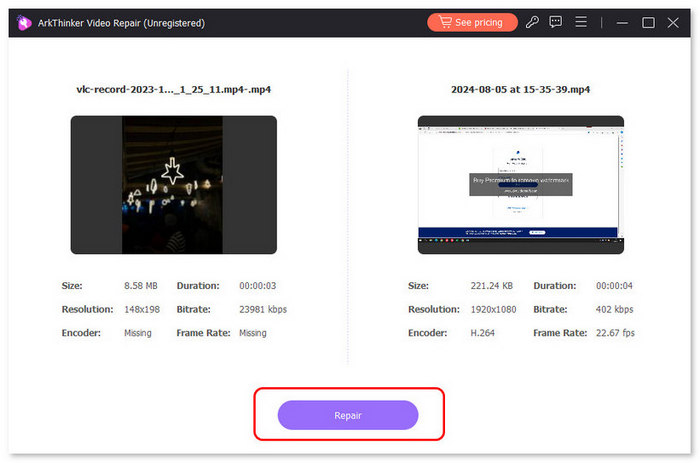Open the hamburger menu
Viewport: 700px width, 463px height.
pyautogui.click(x=580, y=22)
